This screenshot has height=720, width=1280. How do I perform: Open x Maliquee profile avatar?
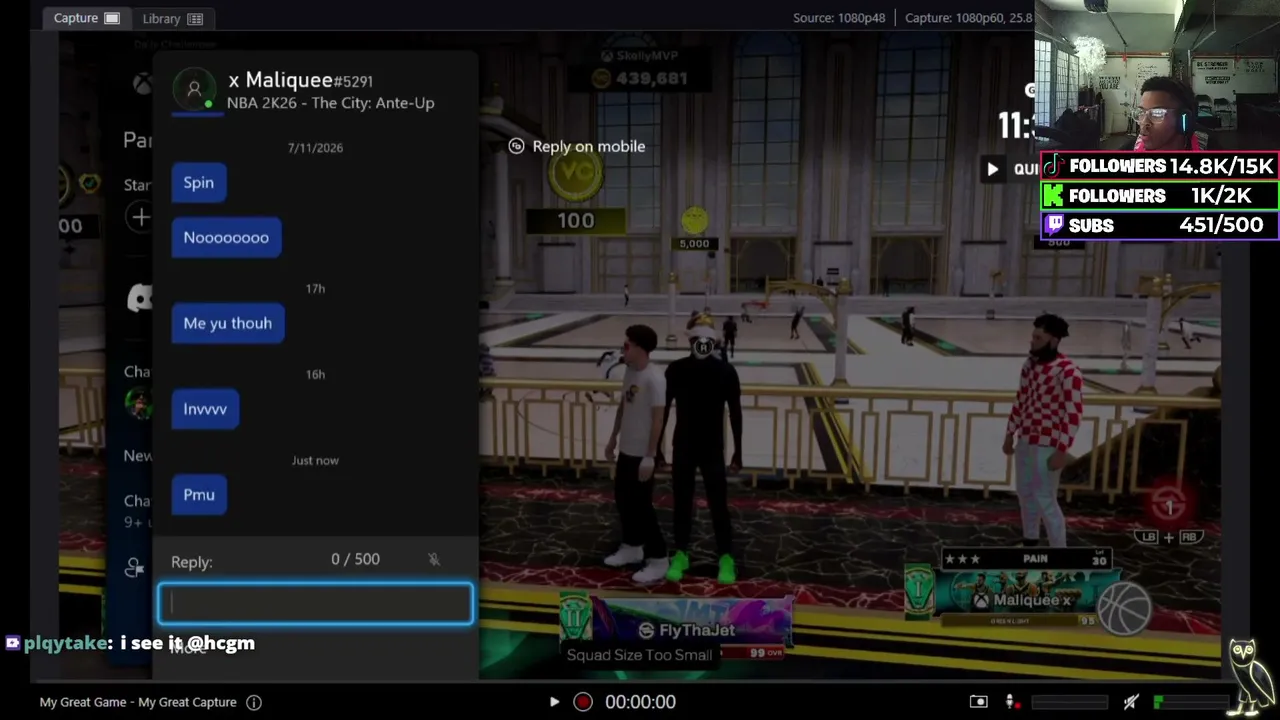coord(194,90)
